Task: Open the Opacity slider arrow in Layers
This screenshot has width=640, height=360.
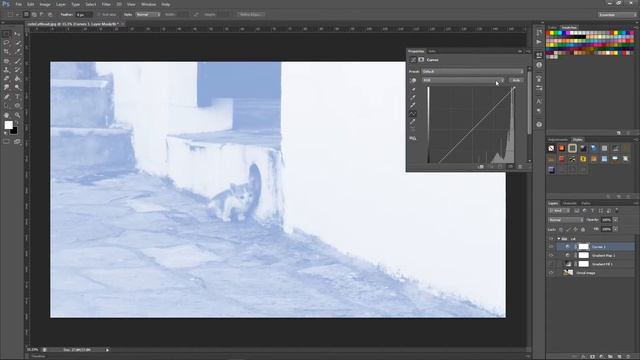Action: [615, 220]
